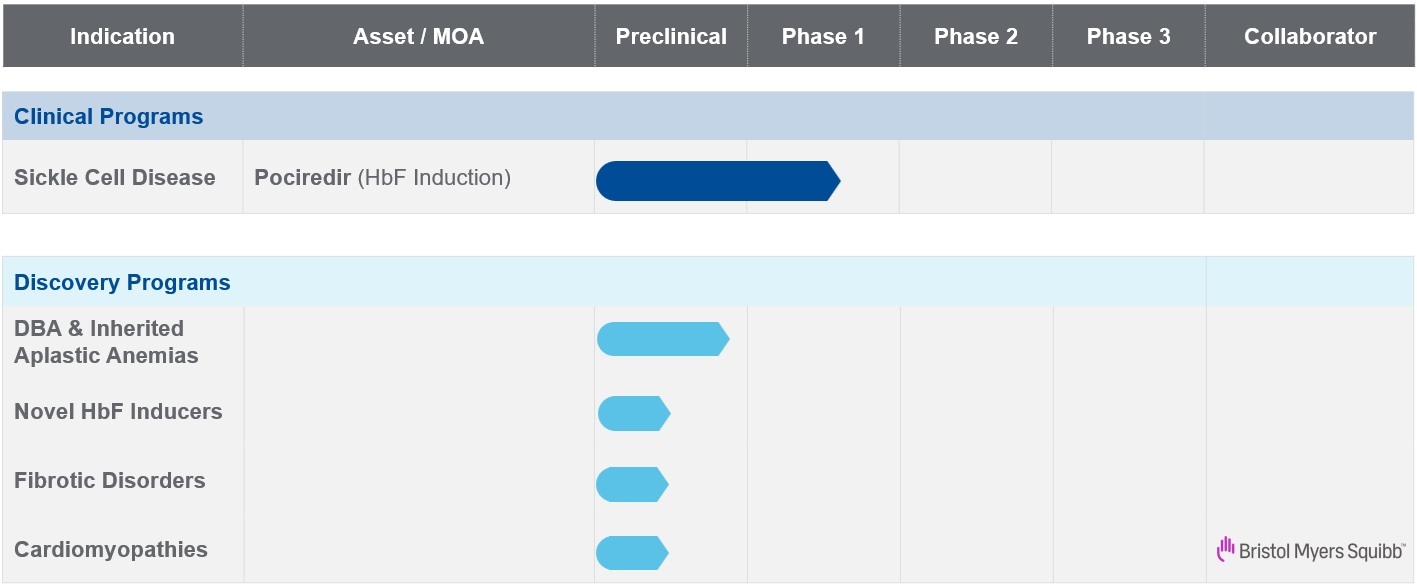Click the Cardiomyopathies light blue progress bar

point(631,553)
